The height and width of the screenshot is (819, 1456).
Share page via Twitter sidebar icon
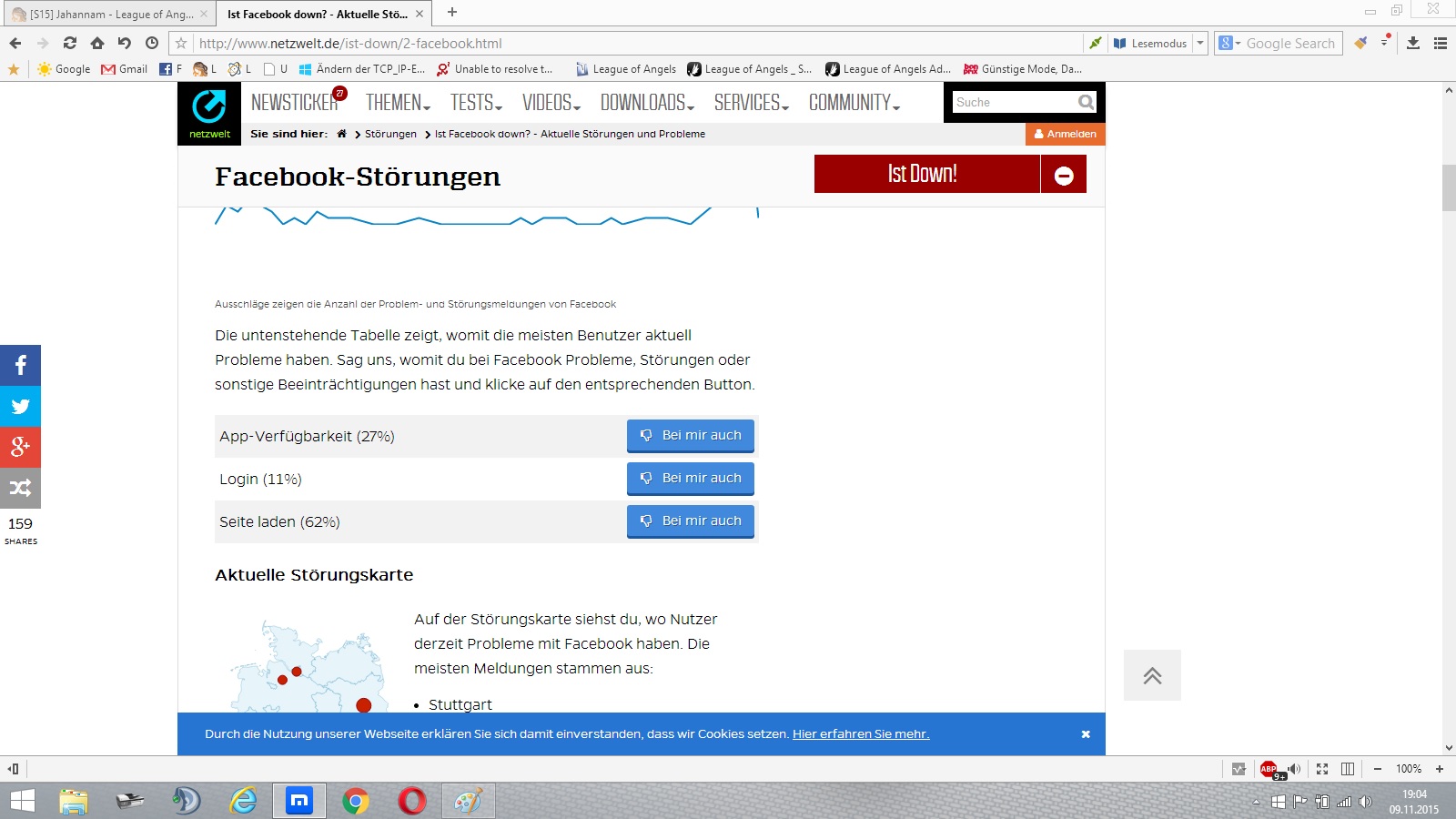pyautogui.click(x=20, y=407)
